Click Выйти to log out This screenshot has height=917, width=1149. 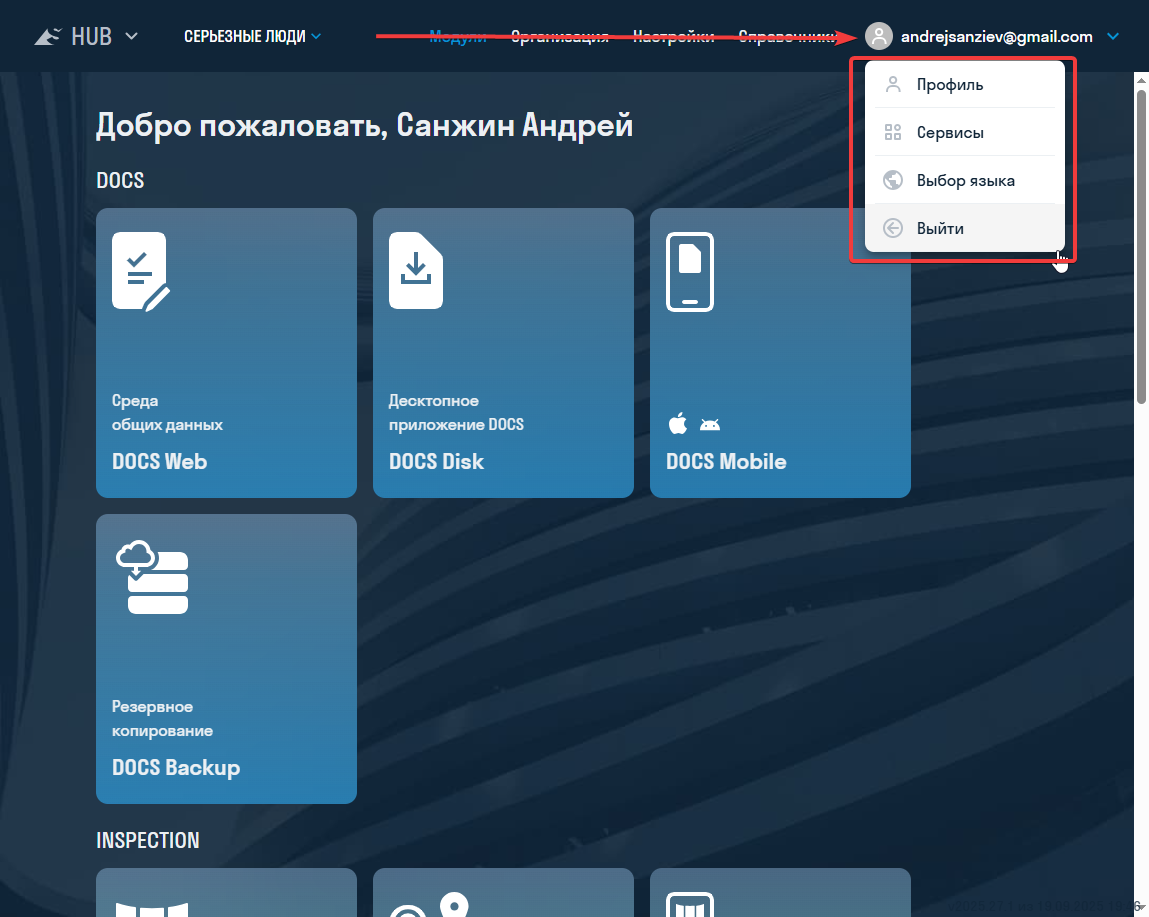tap(940, 229)
